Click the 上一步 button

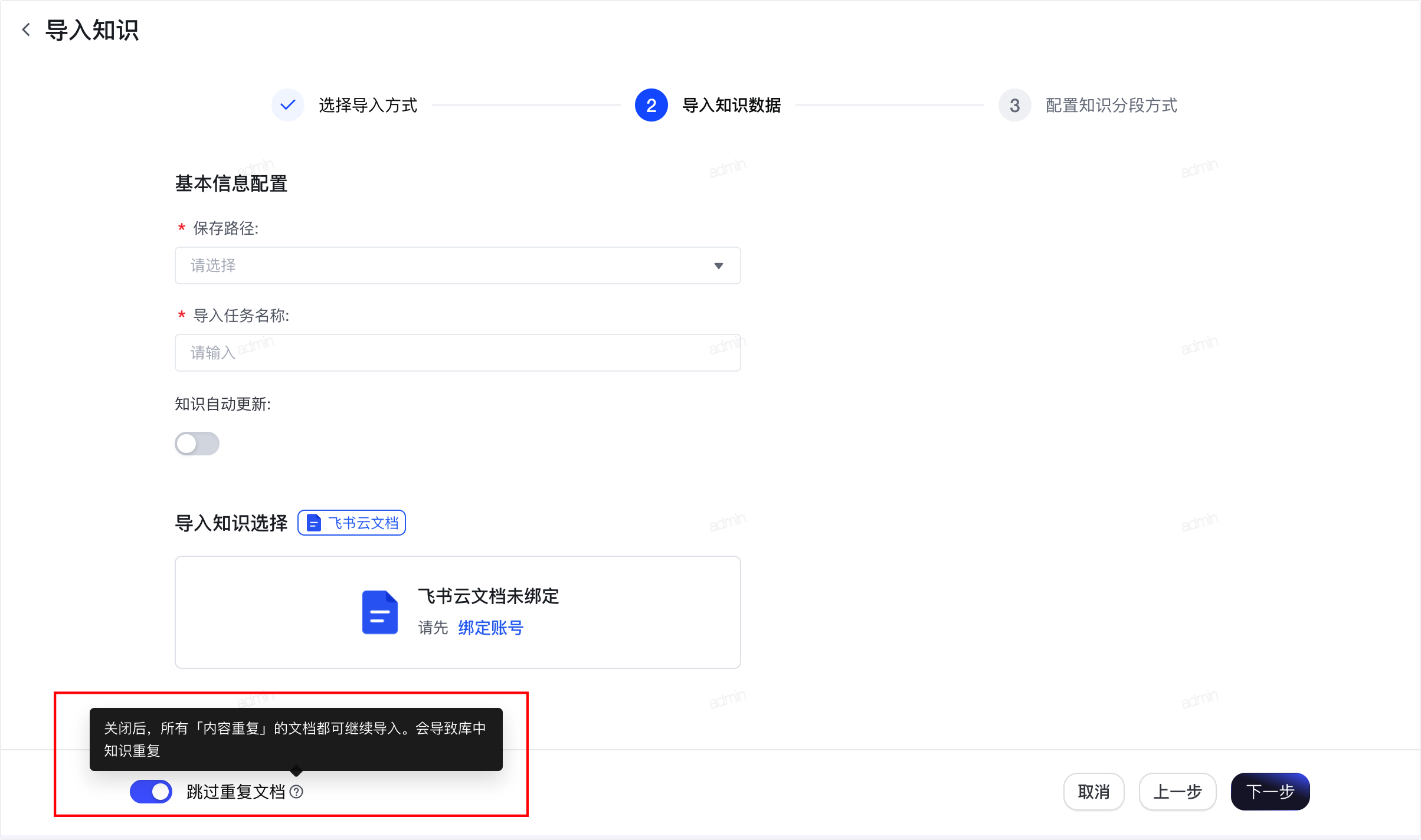tap(1177, 792)
